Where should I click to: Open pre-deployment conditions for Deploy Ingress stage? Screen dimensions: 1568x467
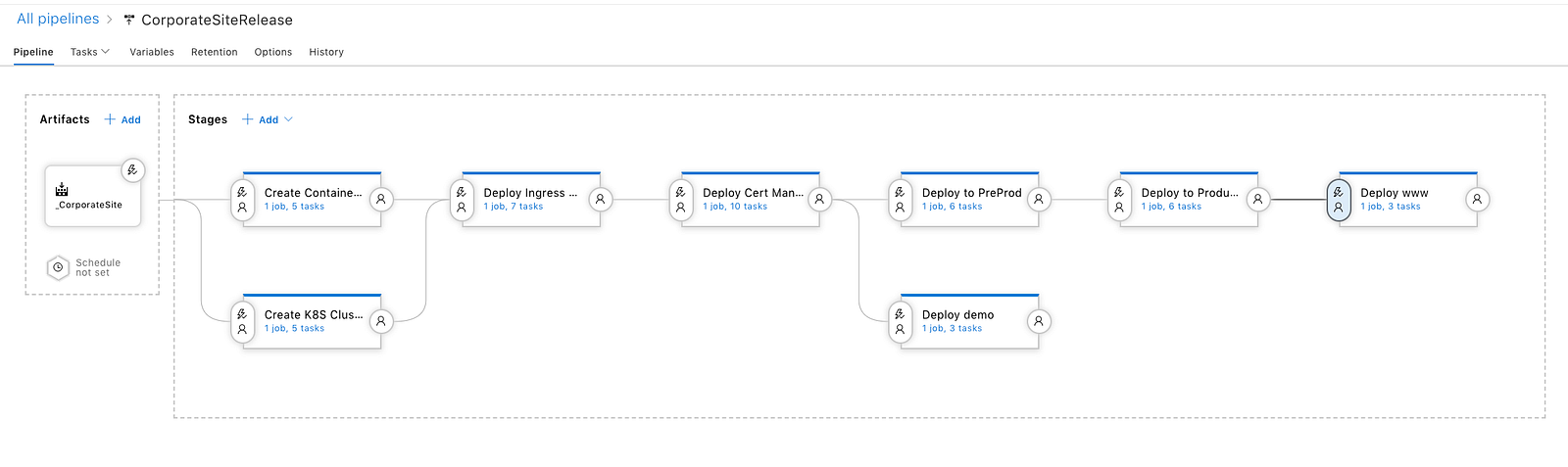pyautogui.click(x=462, y=200)
